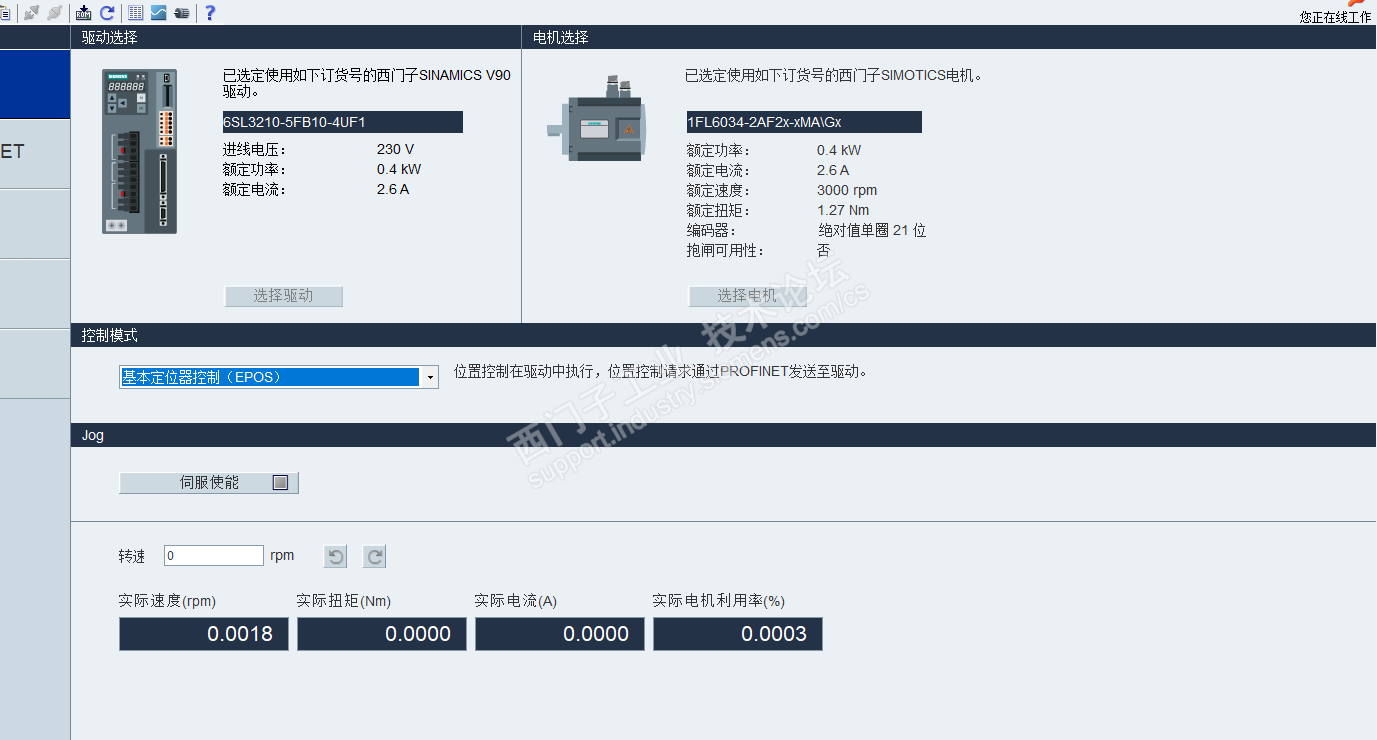Click the motor's 0.4 kW rated power value
1377x740 pixels.
point(839,151)
